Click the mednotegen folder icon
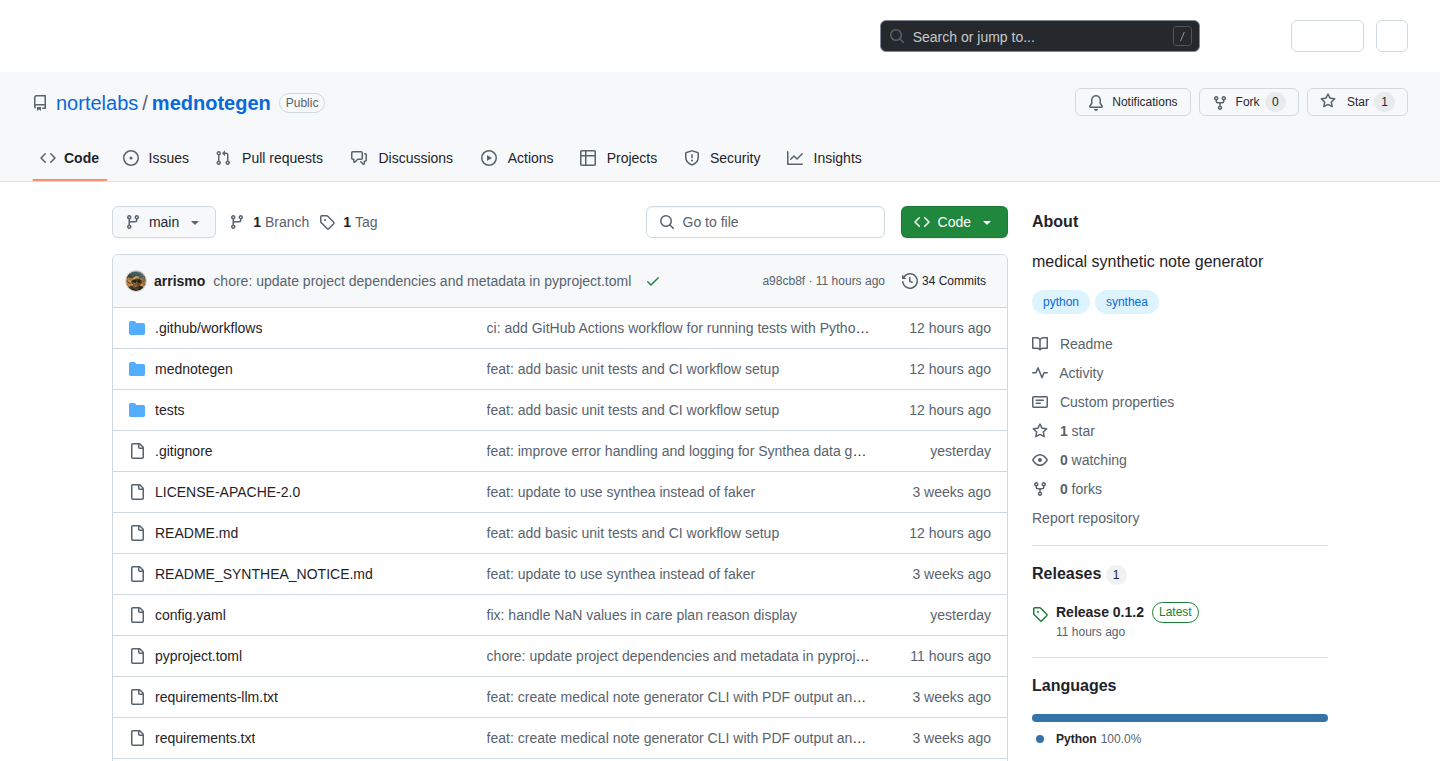This screenshot has width=1440, height=761. click(x=137, y=369)
